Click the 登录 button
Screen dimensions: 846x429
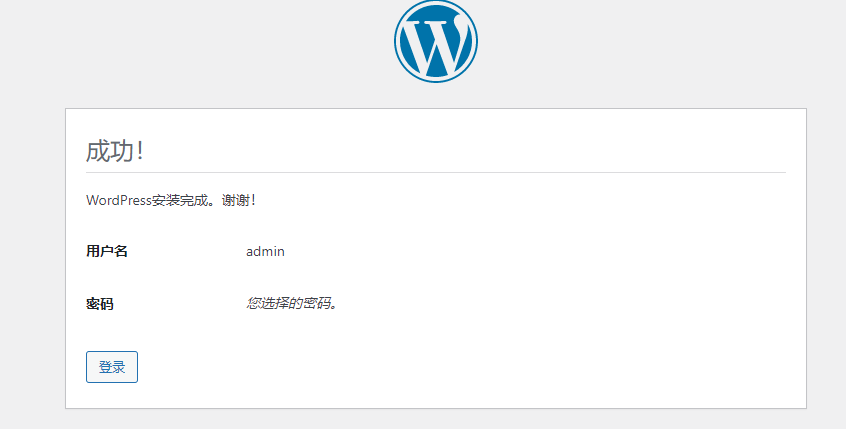pos(112,367)
